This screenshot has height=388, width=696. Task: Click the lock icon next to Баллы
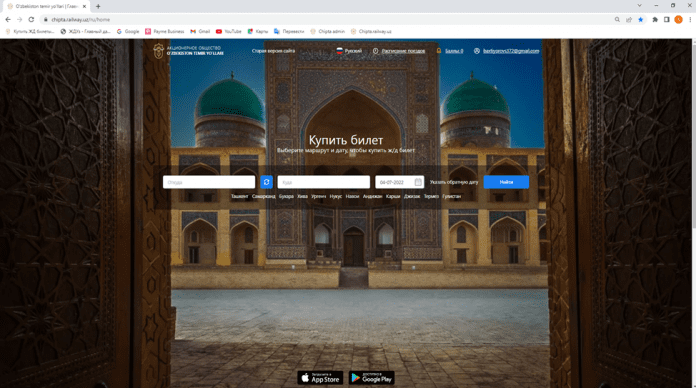439,51
